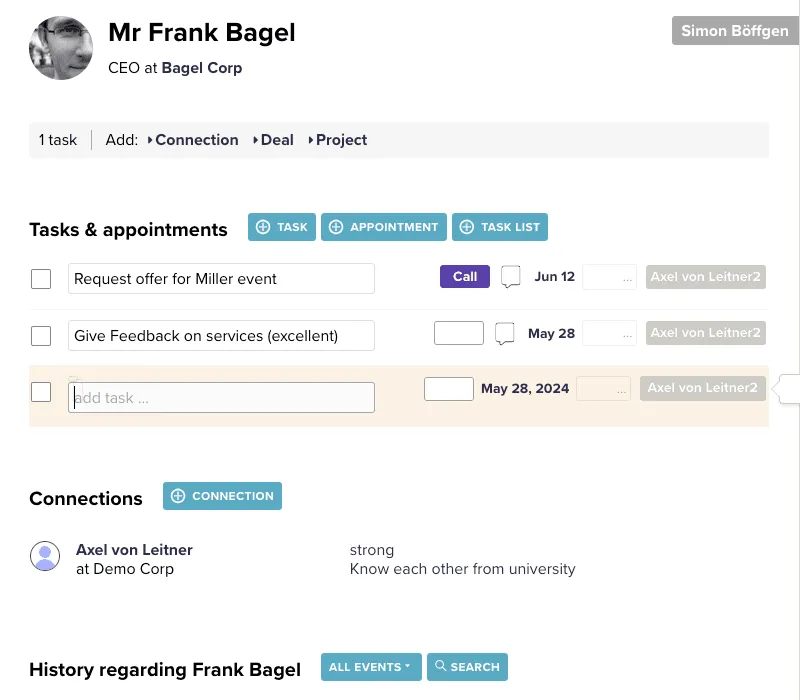The height and width of the screenshot is (700, 800).
Task: Expand the Add Deal option
Action: click(273, 140)
